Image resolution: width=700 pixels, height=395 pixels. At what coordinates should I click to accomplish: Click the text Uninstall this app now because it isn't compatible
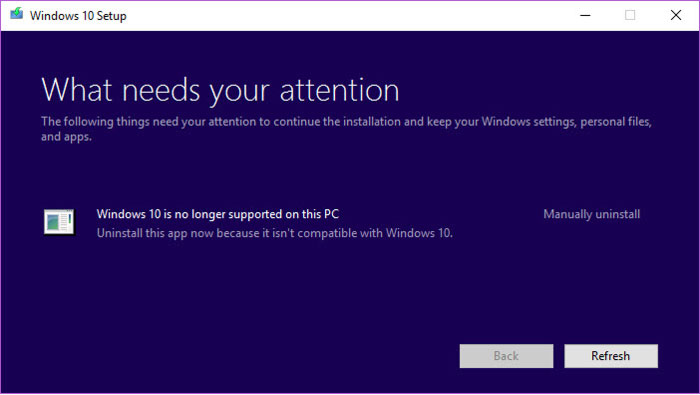click(x=275, y=233)
